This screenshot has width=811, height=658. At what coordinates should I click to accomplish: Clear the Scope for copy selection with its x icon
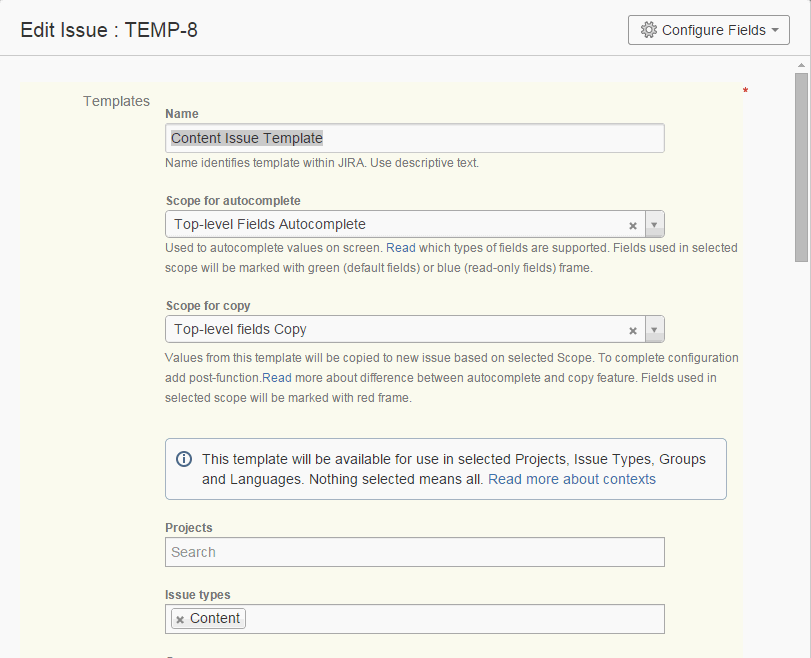click(x=633, y=329)
